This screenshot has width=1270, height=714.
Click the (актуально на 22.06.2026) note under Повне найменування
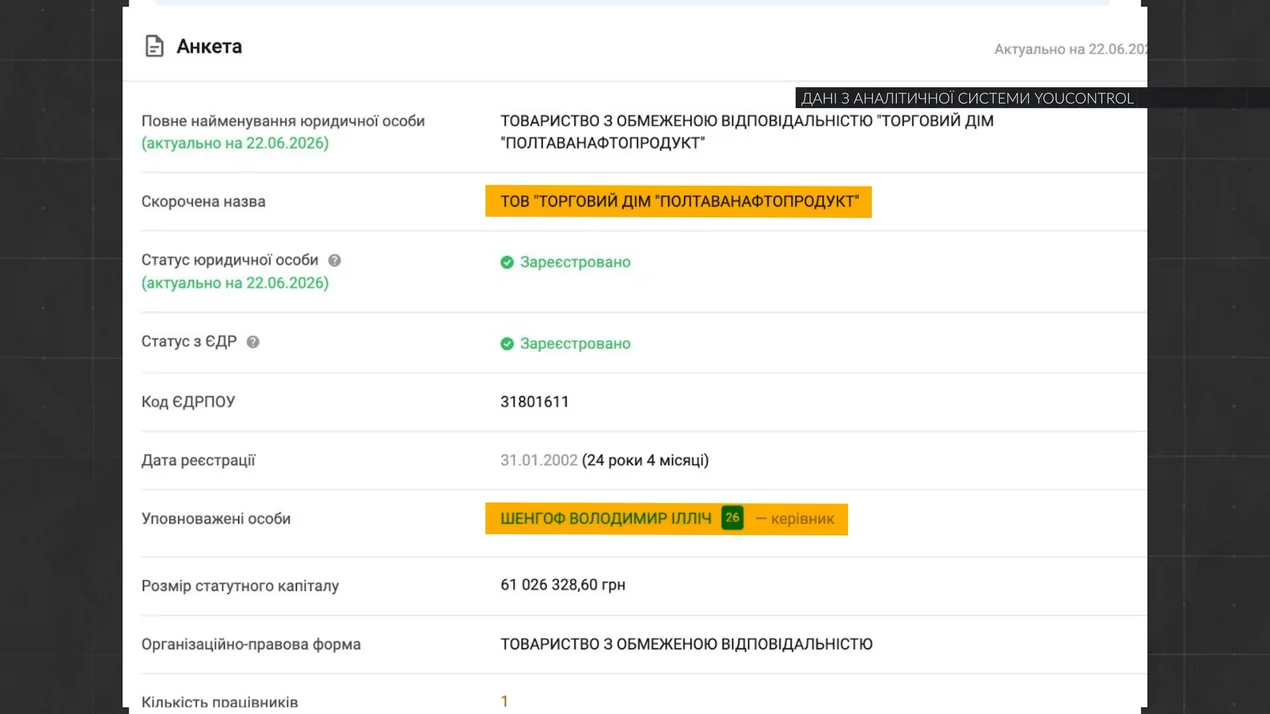[x=235, y=143]
